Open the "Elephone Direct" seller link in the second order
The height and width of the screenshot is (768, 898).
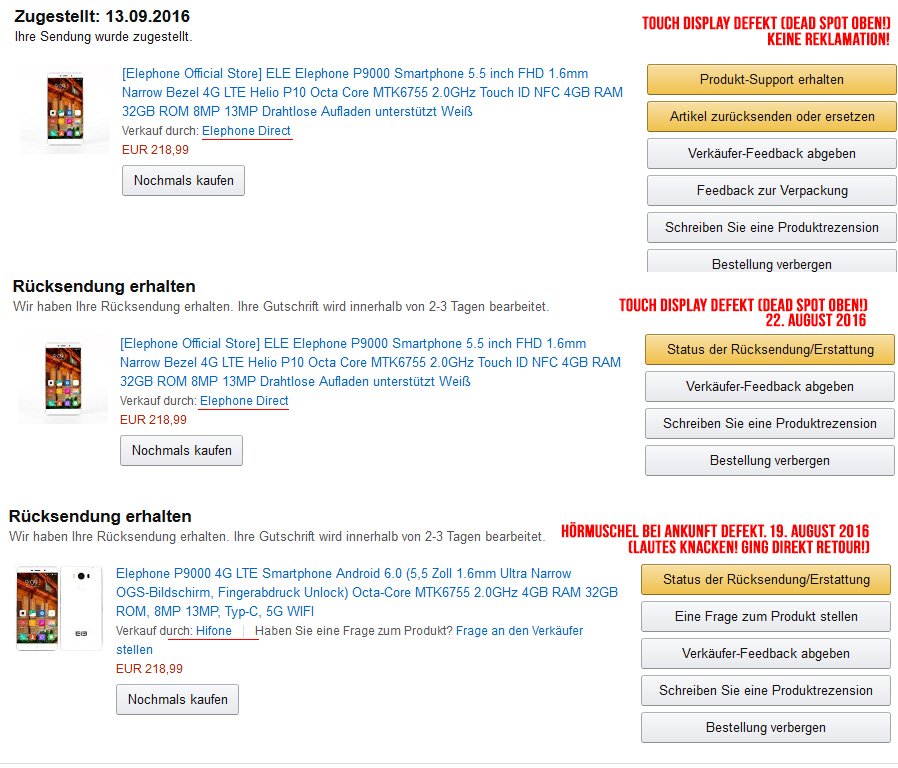click(x=244, y=401)
